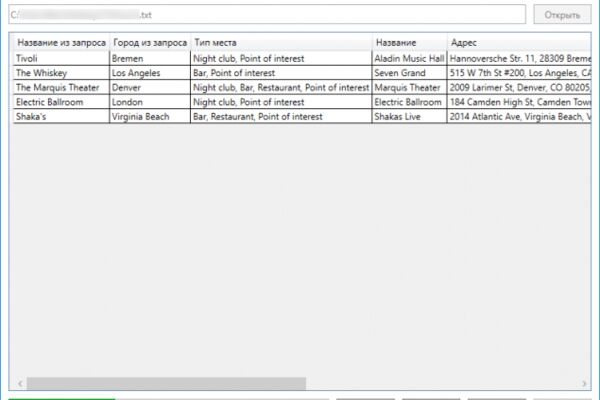Click the Тип места column header
This screenshot has width=600, height=400.
click(x=281, y=42)
